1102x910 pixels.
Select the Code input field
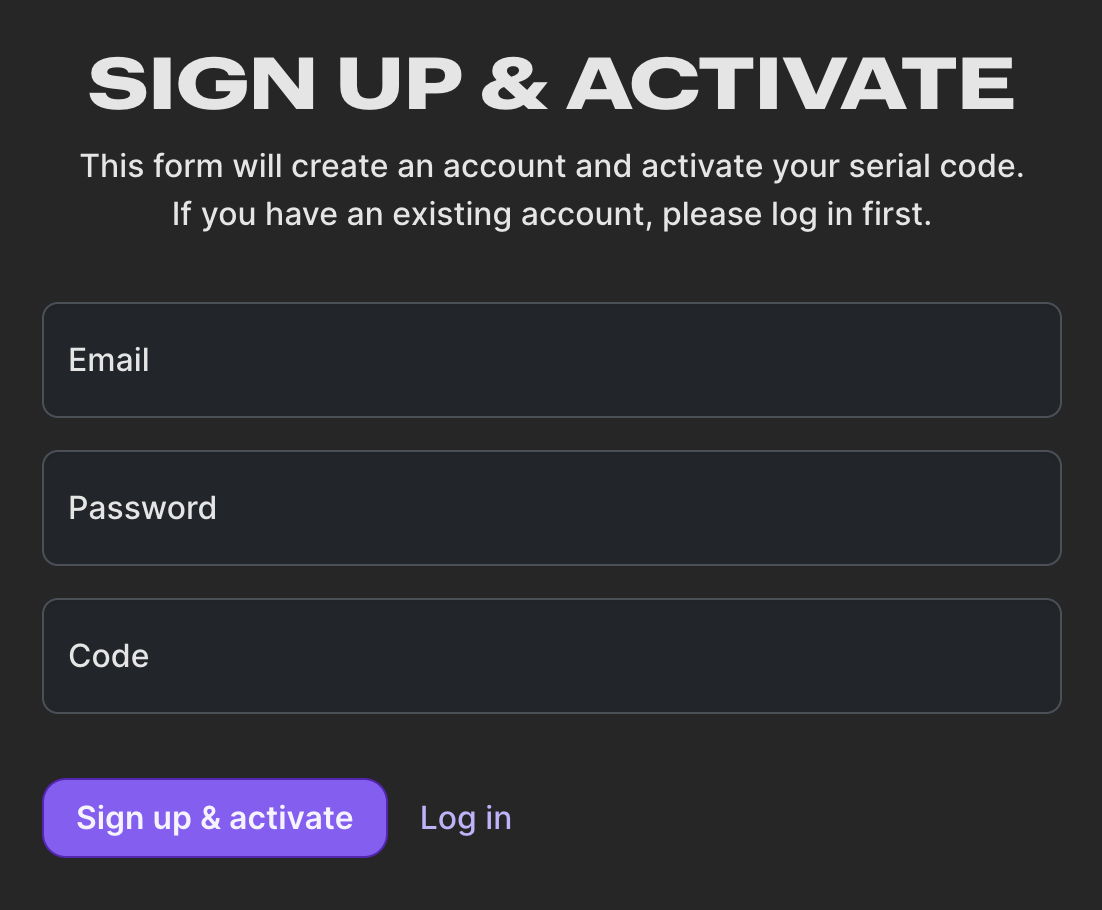[x=551, y=656]
